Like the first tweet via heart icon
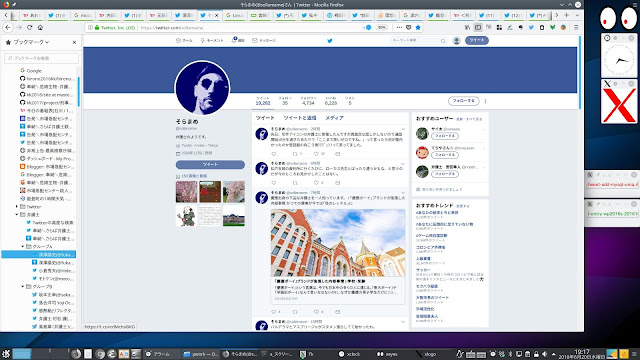Screen dimensions: 640x360 (316, 154)
